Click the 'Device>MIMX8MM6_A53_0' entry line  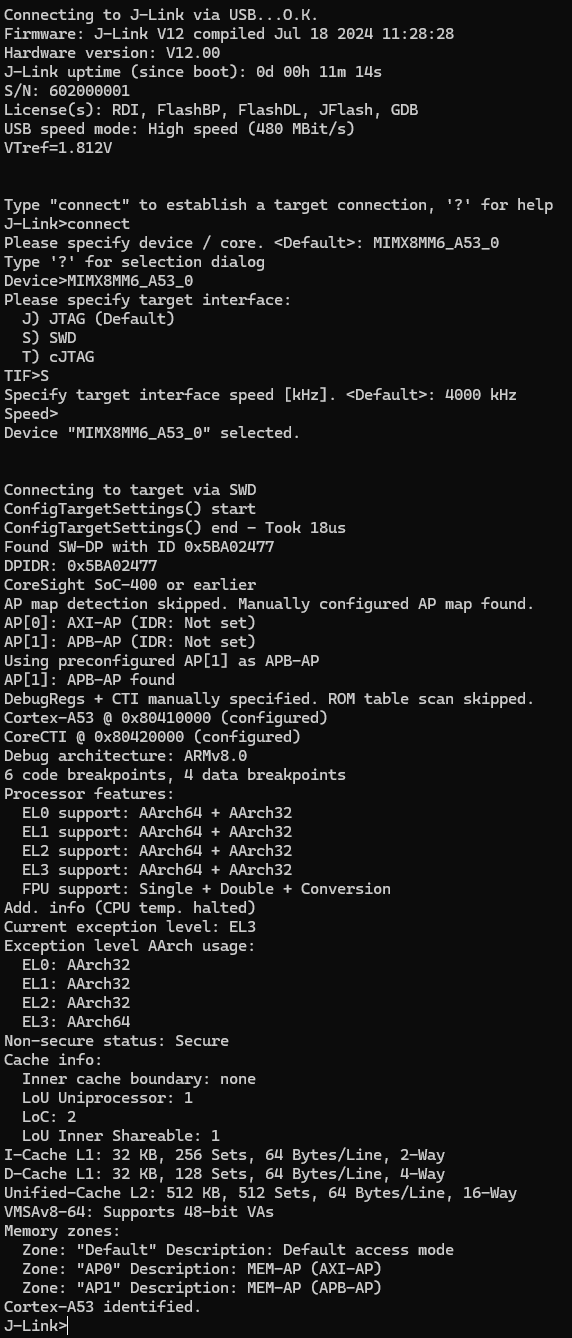(x=99, y=281)
